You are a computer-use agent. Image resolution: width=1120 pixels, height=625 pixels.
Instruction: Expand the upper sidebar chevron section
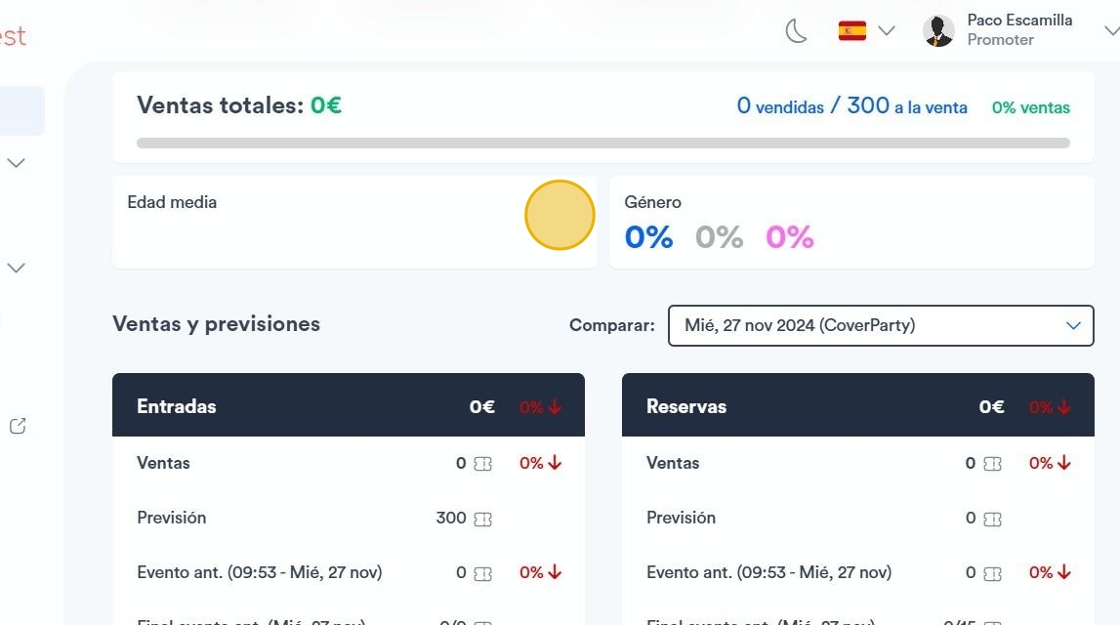tap(16, 163)
